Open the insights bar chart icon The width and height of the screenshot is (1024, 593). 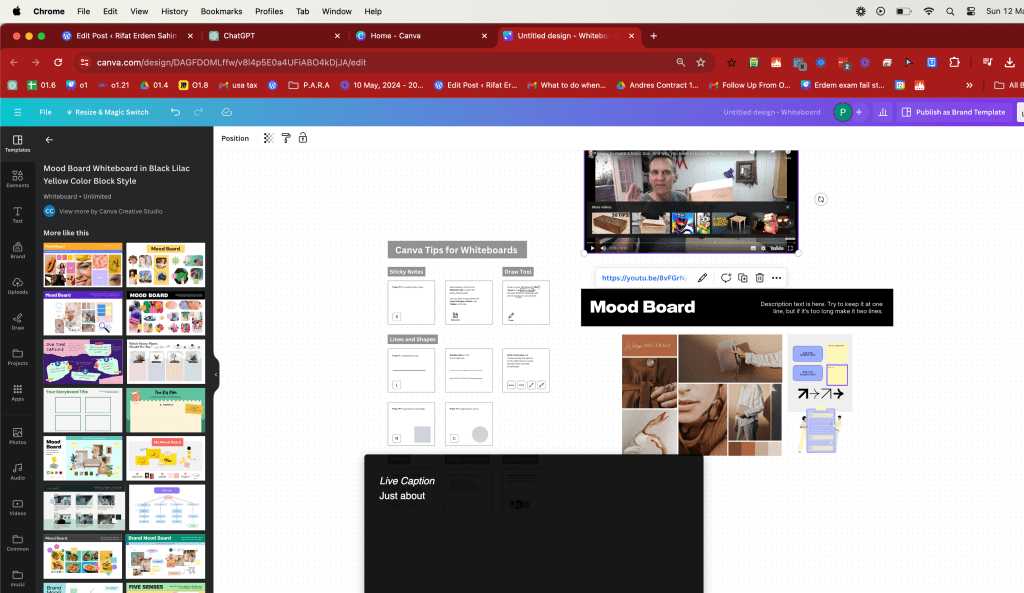tap(883, 112)
